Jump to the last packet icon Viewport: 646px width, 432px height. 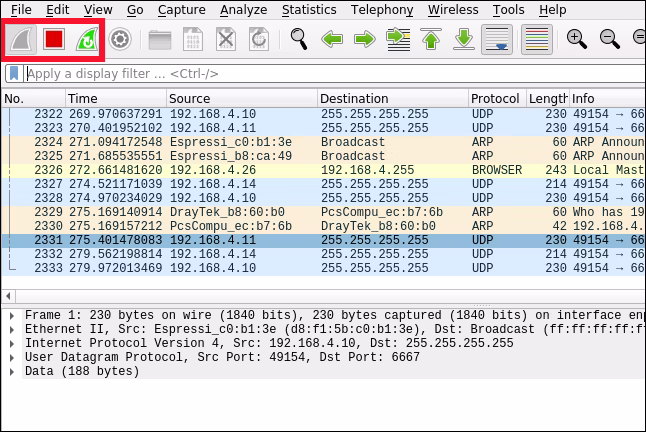tap(464, 40)
